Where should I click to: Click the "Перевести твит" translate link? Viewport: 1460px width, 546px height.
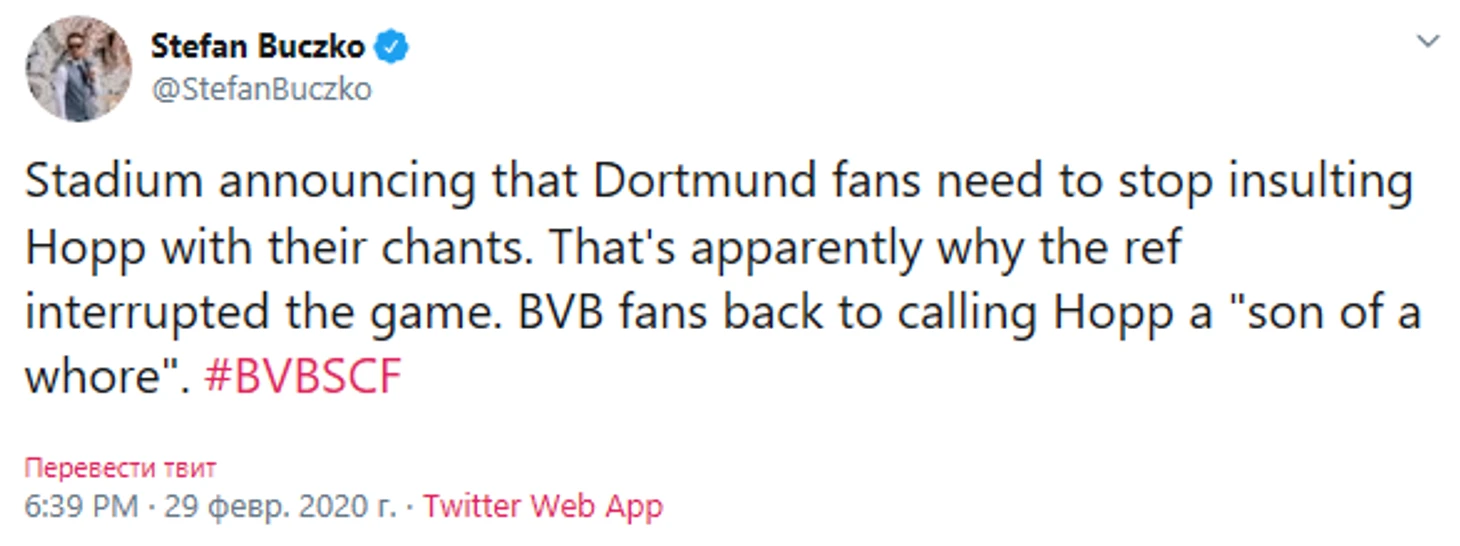click(x=120, y=468)
